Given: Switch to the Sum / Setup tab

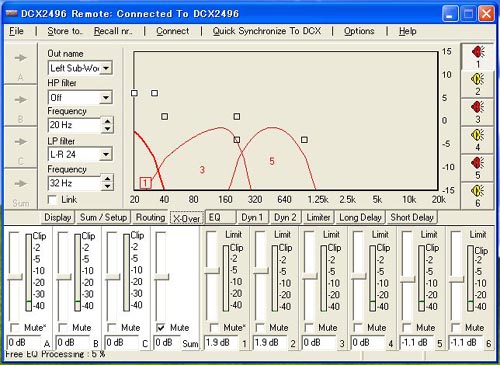Looking at the screenshot, I should tap(103, 217).
